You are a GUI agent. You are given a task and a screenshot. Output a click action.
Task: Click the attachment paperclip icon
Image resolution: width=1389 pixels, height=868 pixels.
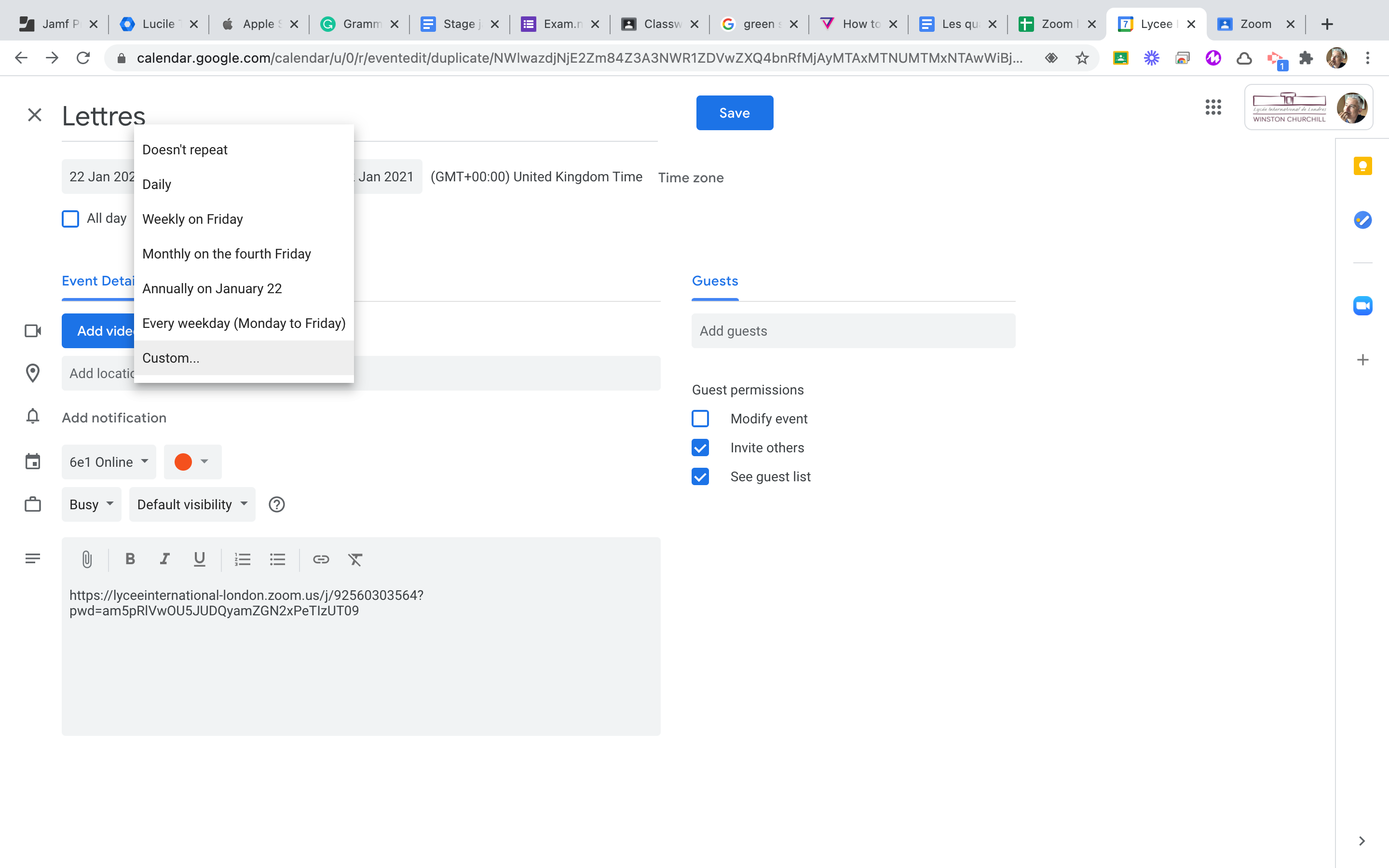click(87, 559)
